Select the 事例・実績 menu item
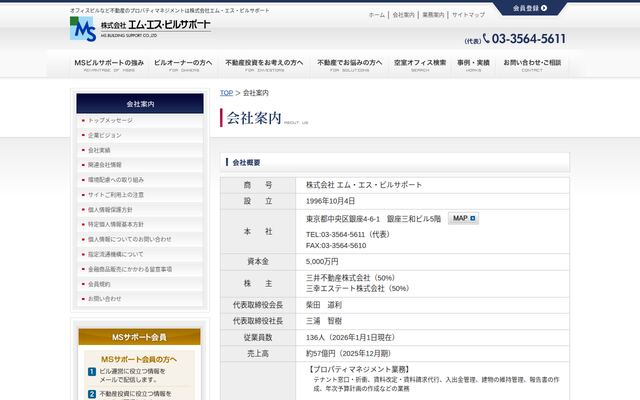This screenshot has width=640, height=400. click(x=473, y=65)
